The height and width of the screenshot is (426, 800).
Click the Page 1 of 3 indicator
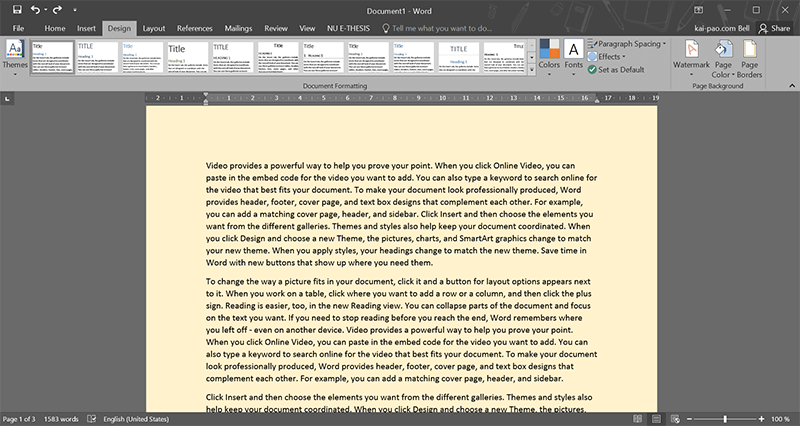[x=20, y=419]
